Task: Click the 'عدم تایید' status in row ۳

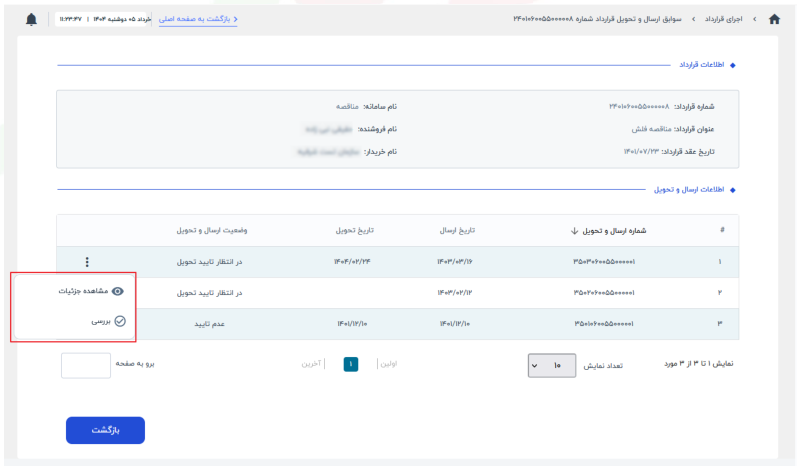Action: tap(209, 324)
